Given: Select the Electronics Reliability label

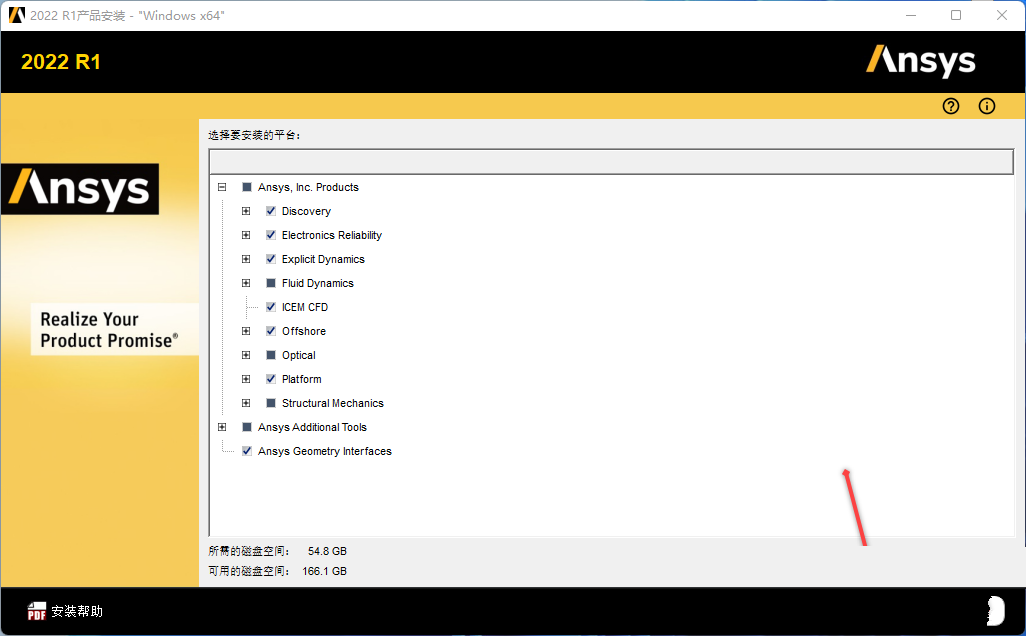Looking at the screenshot, I should (332, 236).
